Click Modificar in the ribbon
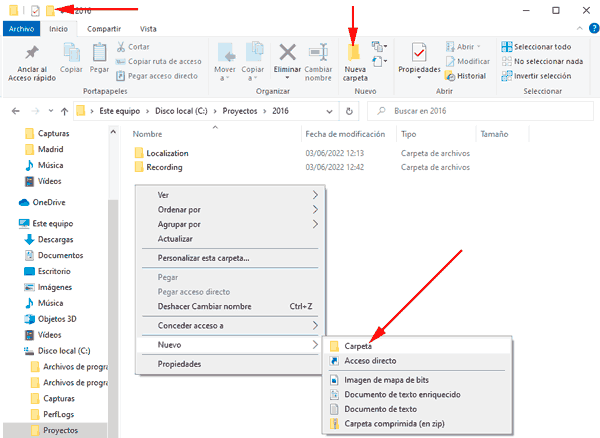 (468, 61)
